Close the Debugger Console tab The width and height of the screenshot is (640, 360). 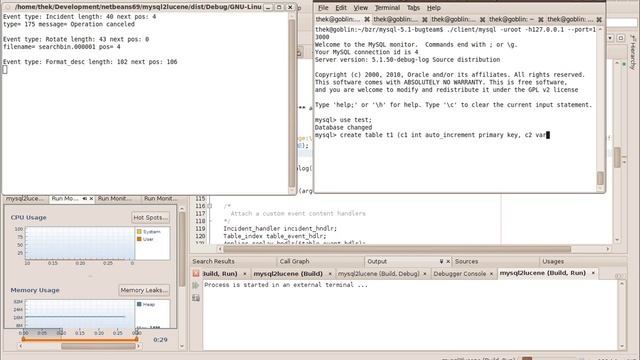[x=491, y=273]
